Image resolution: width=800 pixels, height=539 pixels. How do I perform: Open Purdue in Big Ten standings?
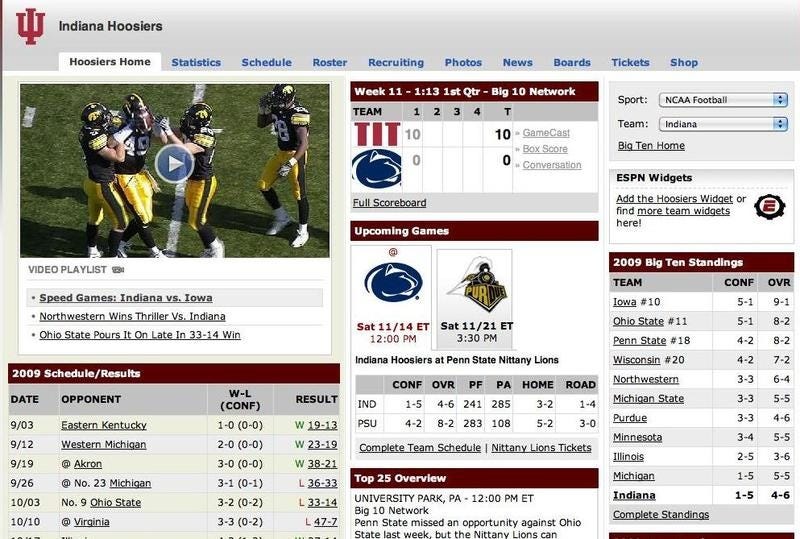630,419
